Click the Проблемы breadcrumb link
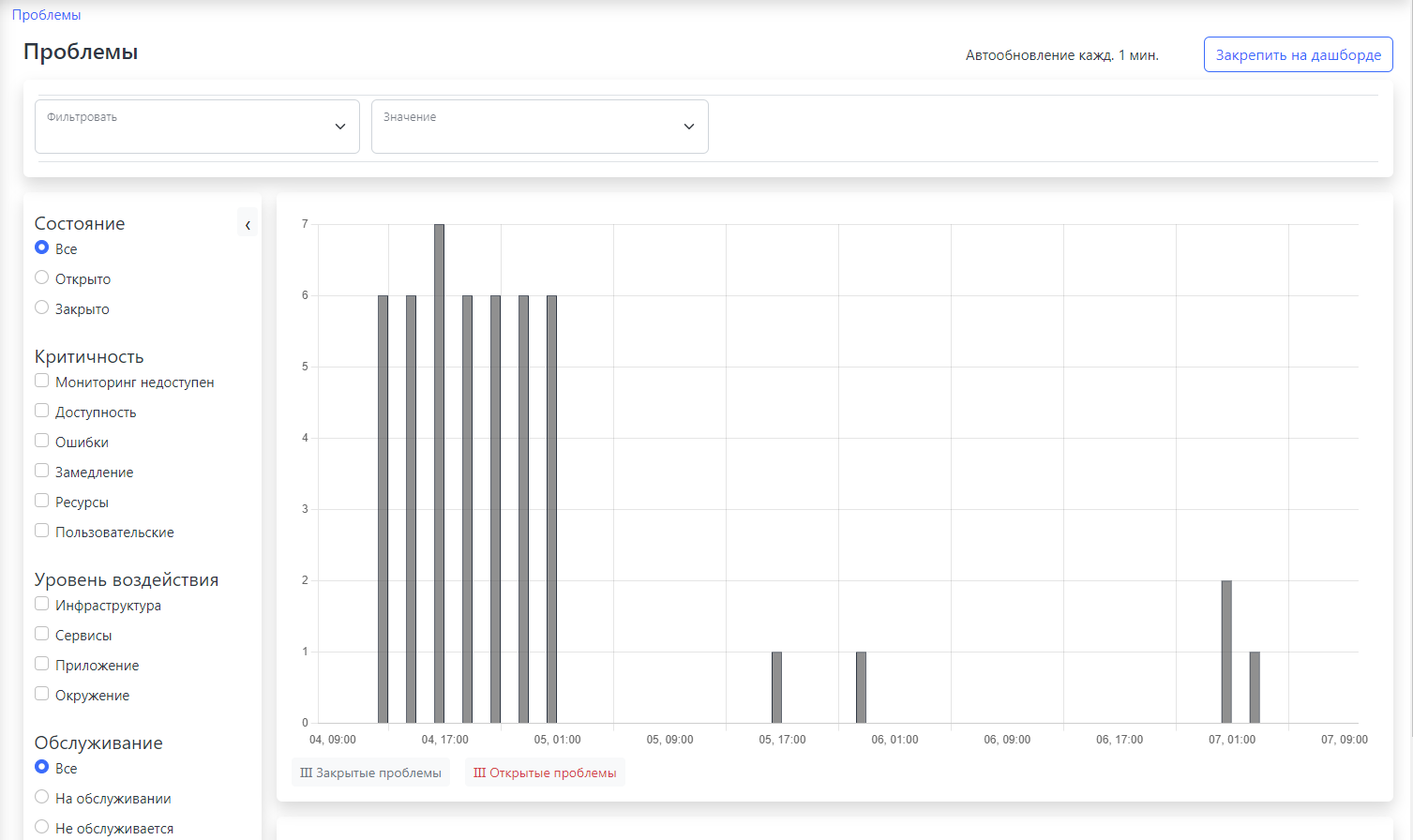This screenshot has height=840, width=1413. [x=46, y=15]
